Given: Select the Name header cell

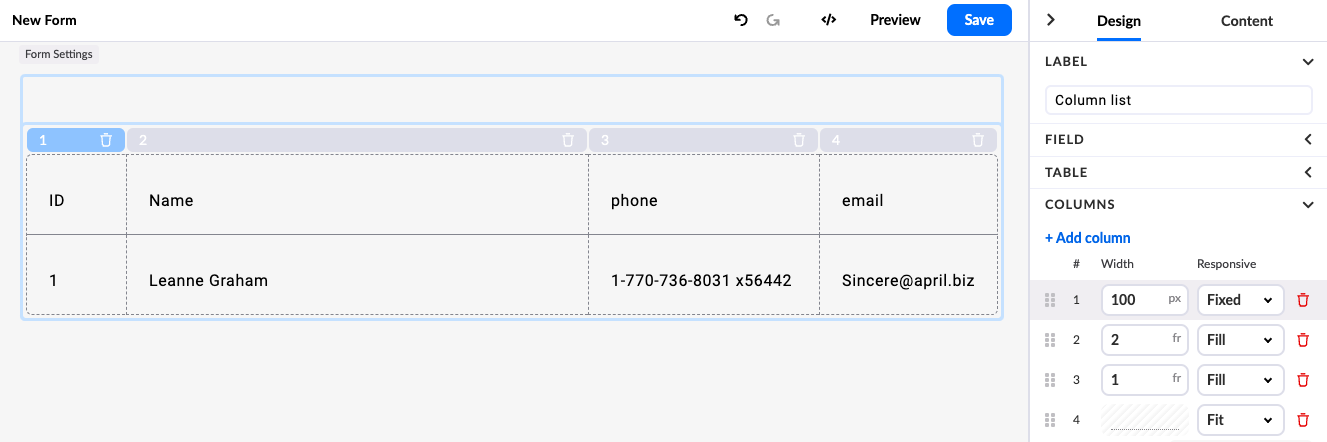Looking at the screenshot, I should click(x=357, y=195).
